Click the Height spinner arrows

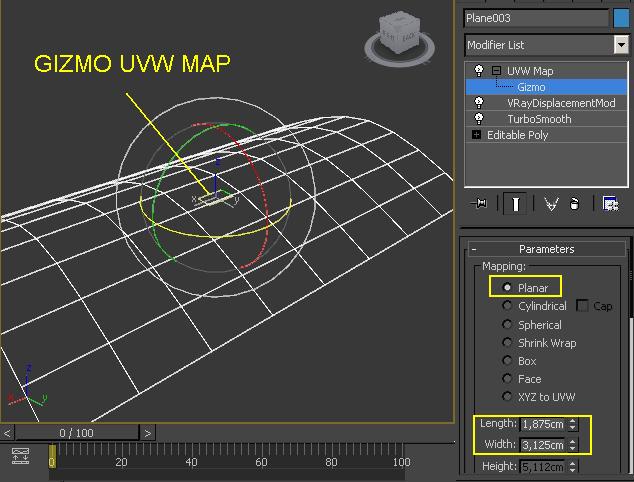coord(573,467)
